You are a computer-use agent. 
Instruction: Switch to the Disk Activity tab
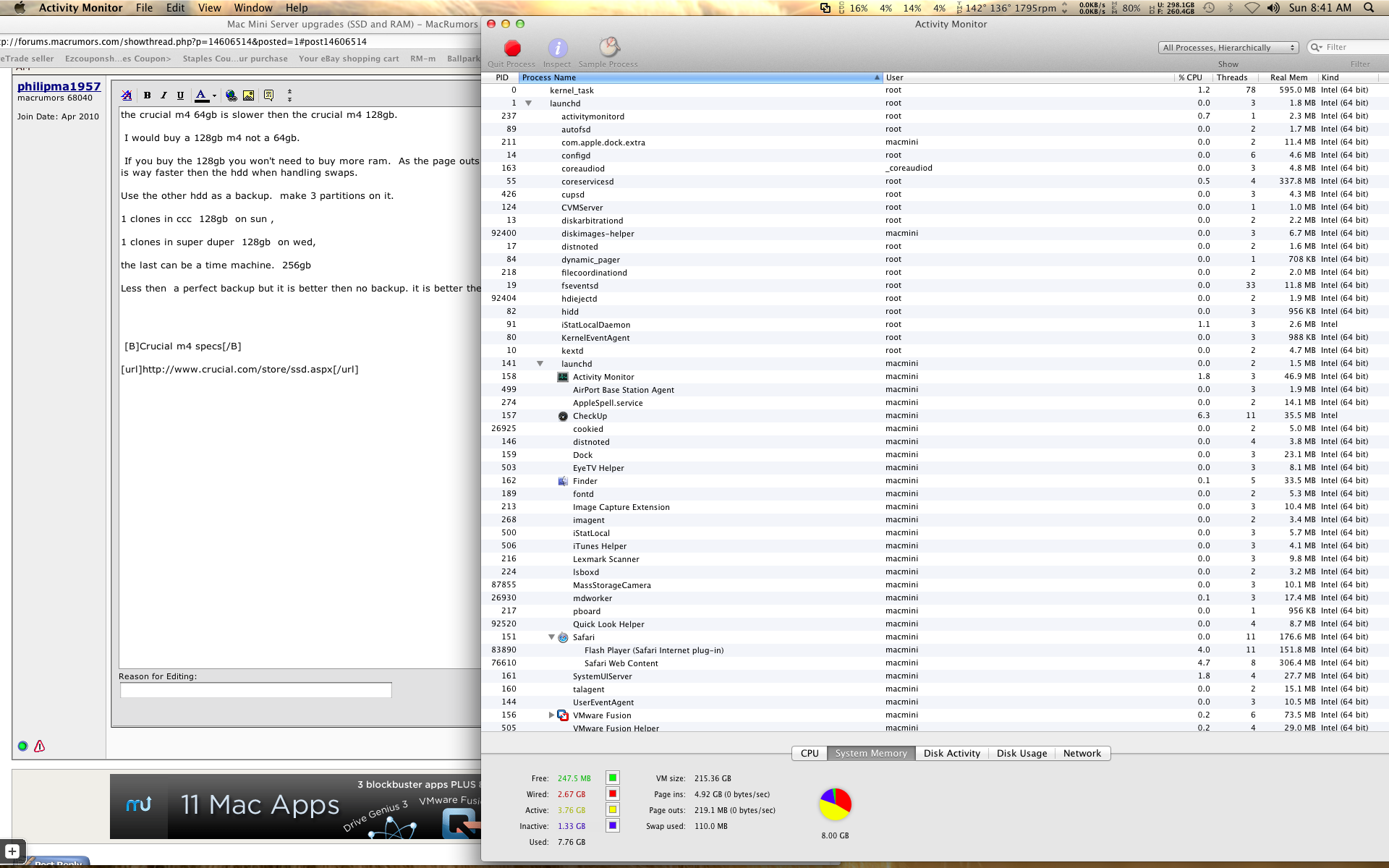pyautogui.click(x=952, y=753)
